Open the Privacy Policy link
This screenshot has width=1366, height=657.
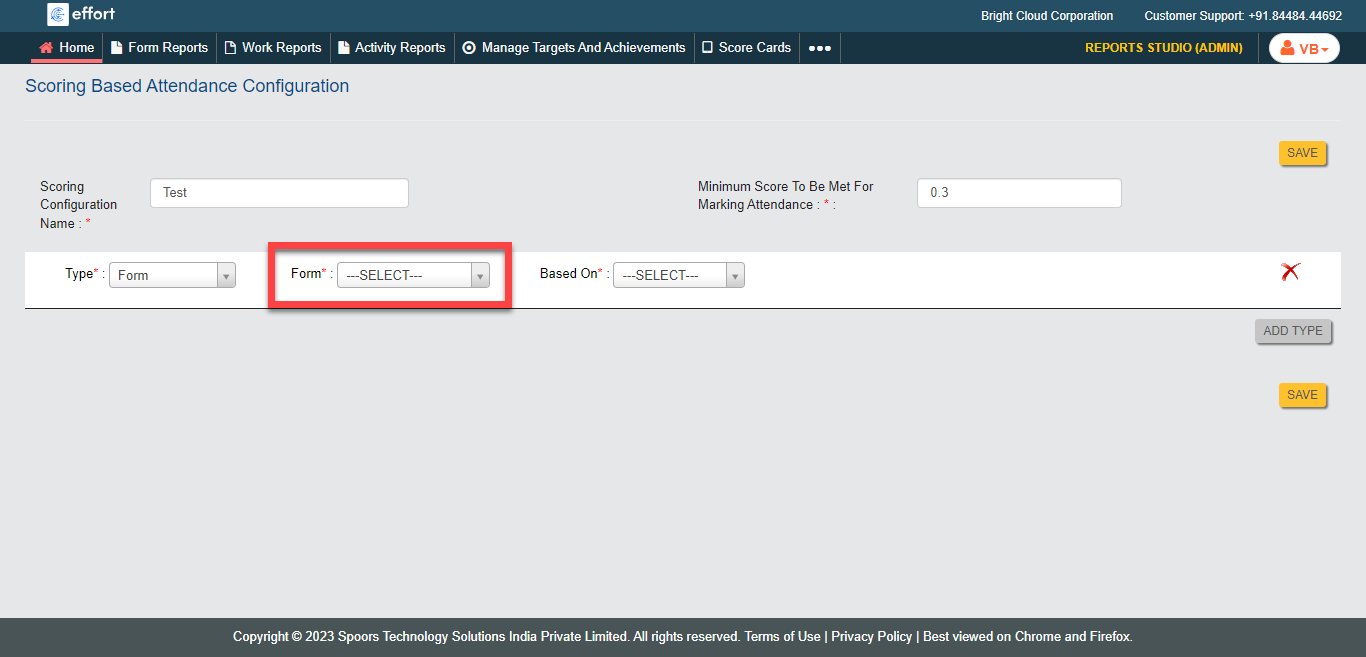(871, 636)
